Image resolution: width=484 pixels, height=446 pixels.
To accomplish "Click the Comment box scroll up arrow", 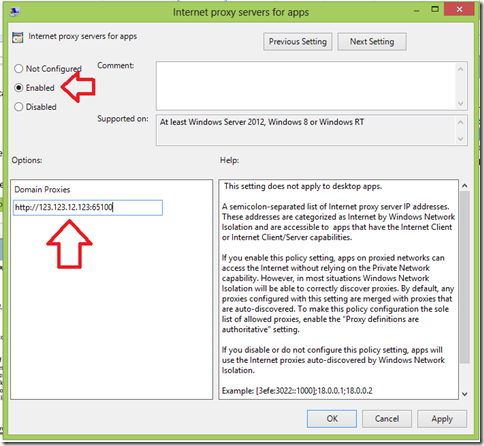I will pos(461,69).
